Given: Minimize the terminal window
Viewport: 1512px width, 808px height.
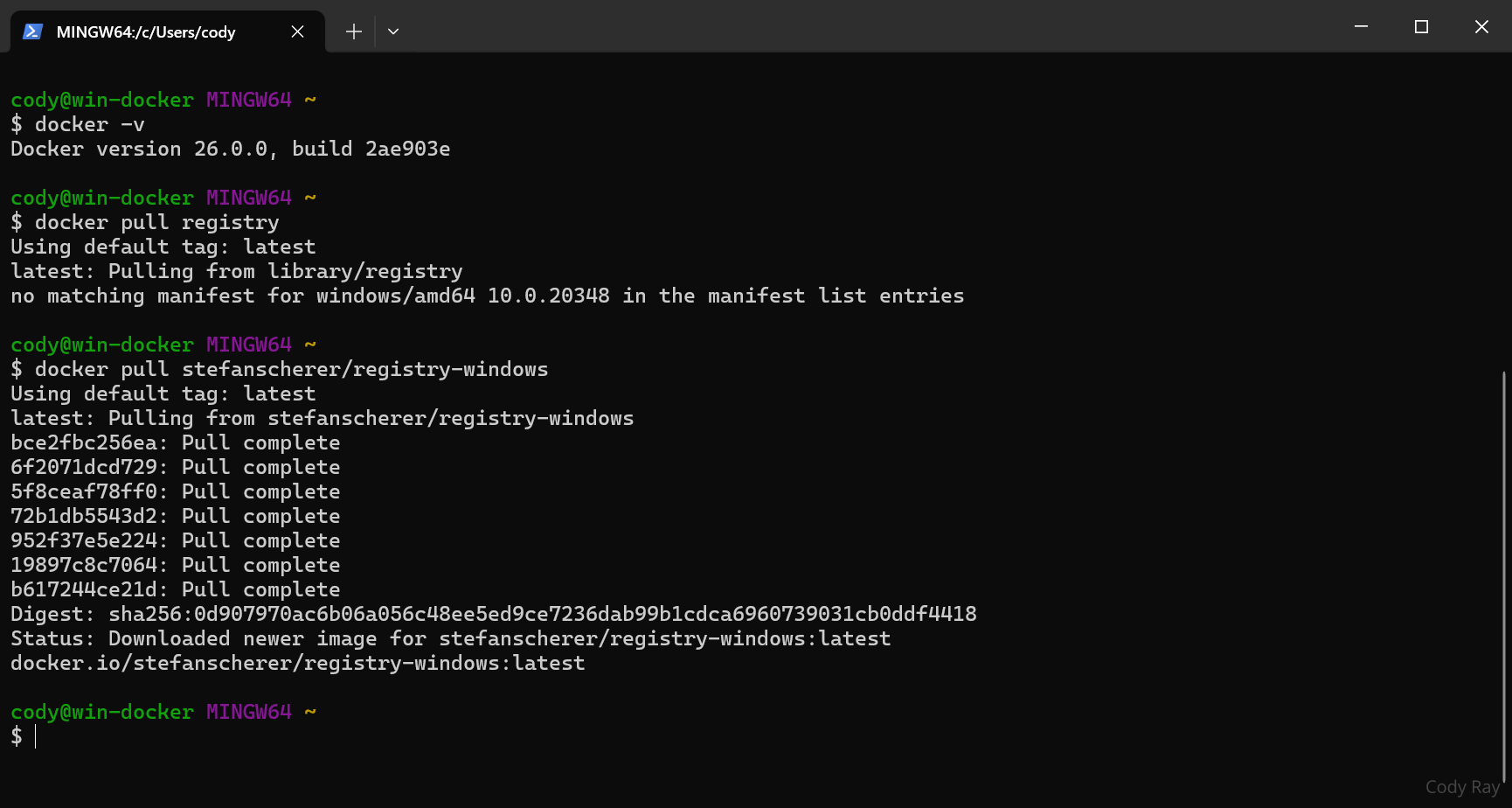Looking at the screenshot, I should 1361,27.
